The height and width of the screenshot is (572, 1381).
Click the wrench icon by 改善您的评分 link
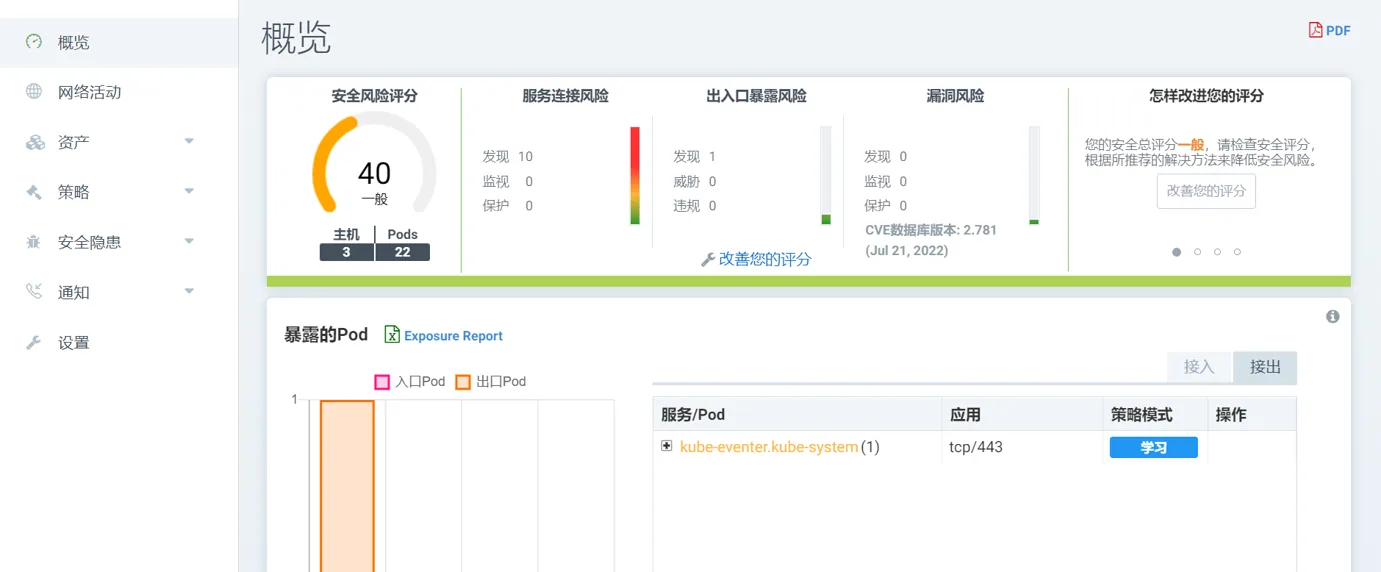(x=708, y=260)
